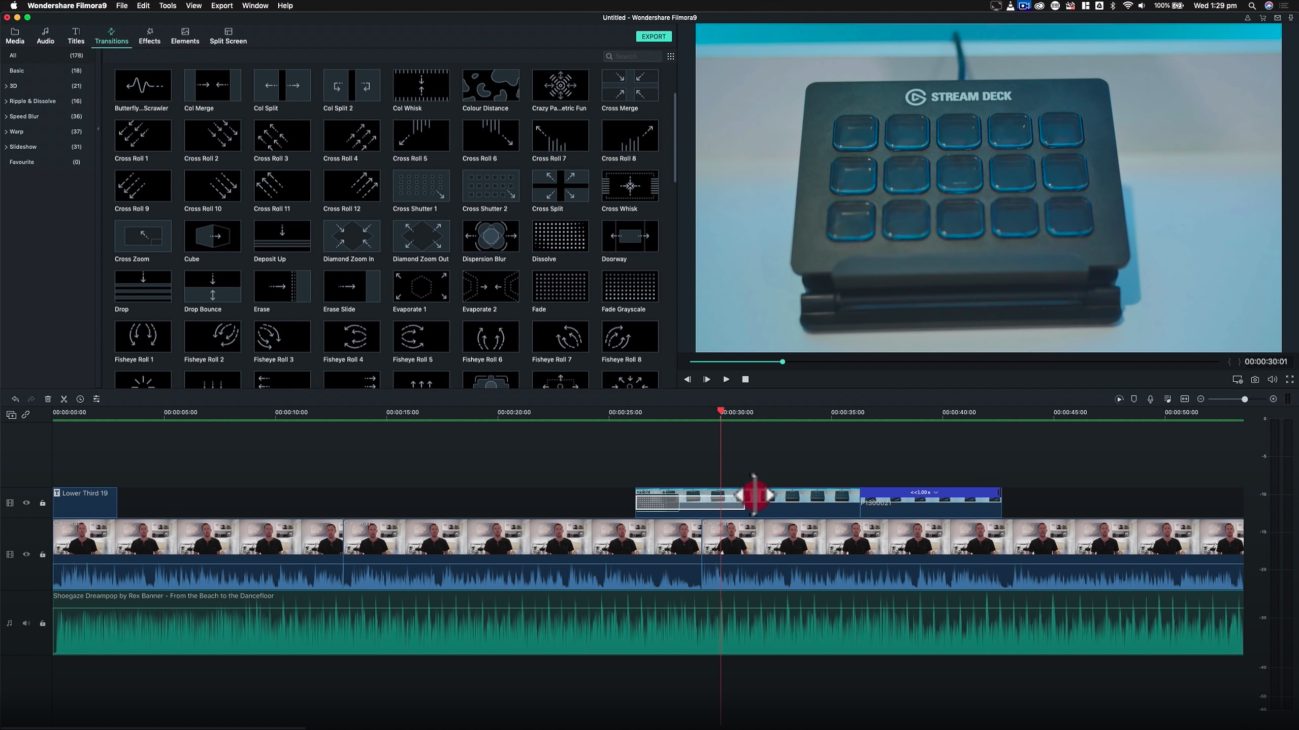Image resolution: width=1299 pixels, height=730 pixels.
Task: Hide the main video track via eye icon
Action: pos(26,554)
